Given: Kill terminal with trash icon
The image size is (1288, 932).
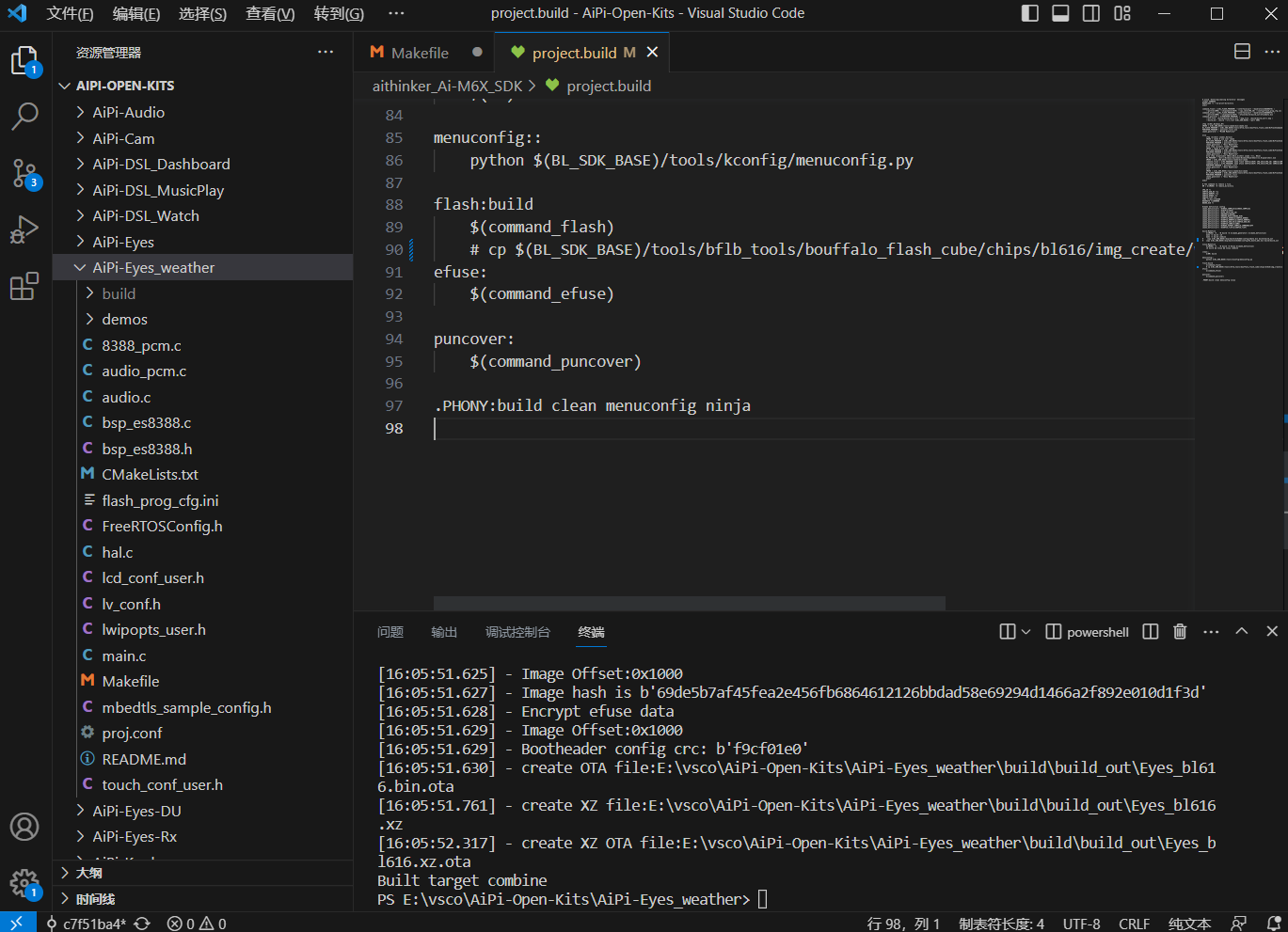Looking at the screenshot, I should pyautogui.click(x=1180, y=632).
